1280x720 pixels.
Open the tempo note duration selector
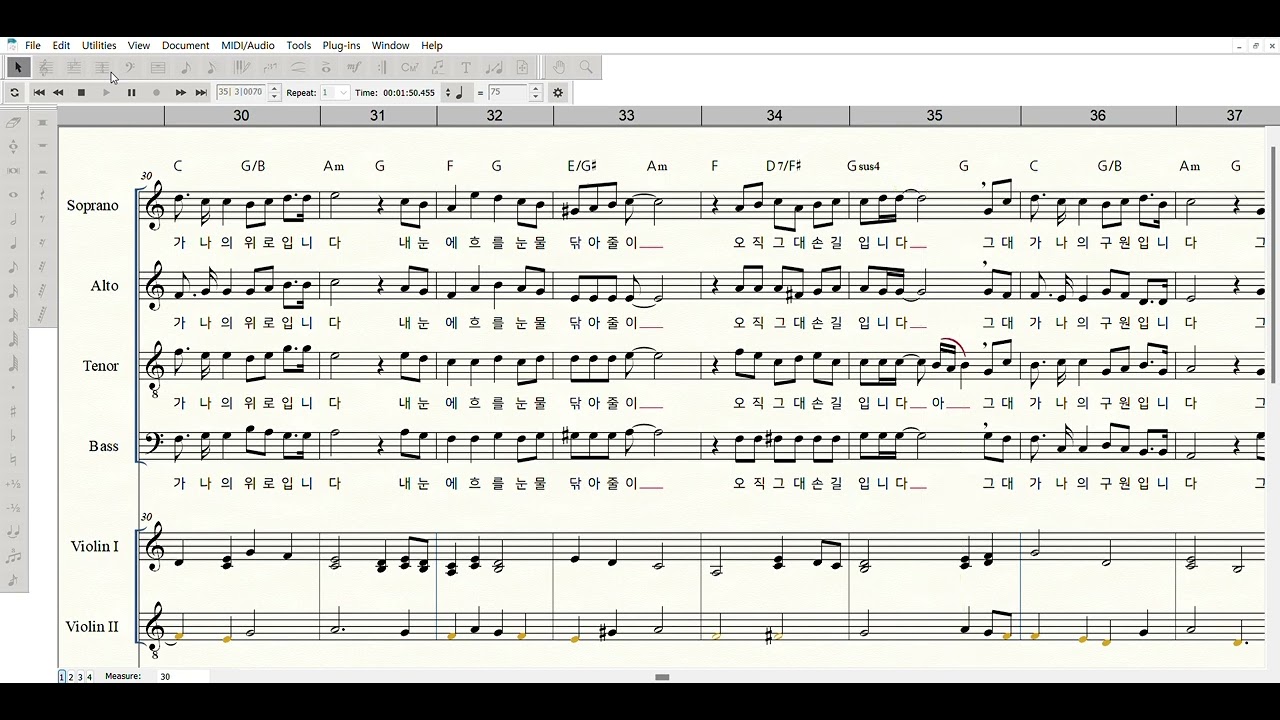click(459, 92)
